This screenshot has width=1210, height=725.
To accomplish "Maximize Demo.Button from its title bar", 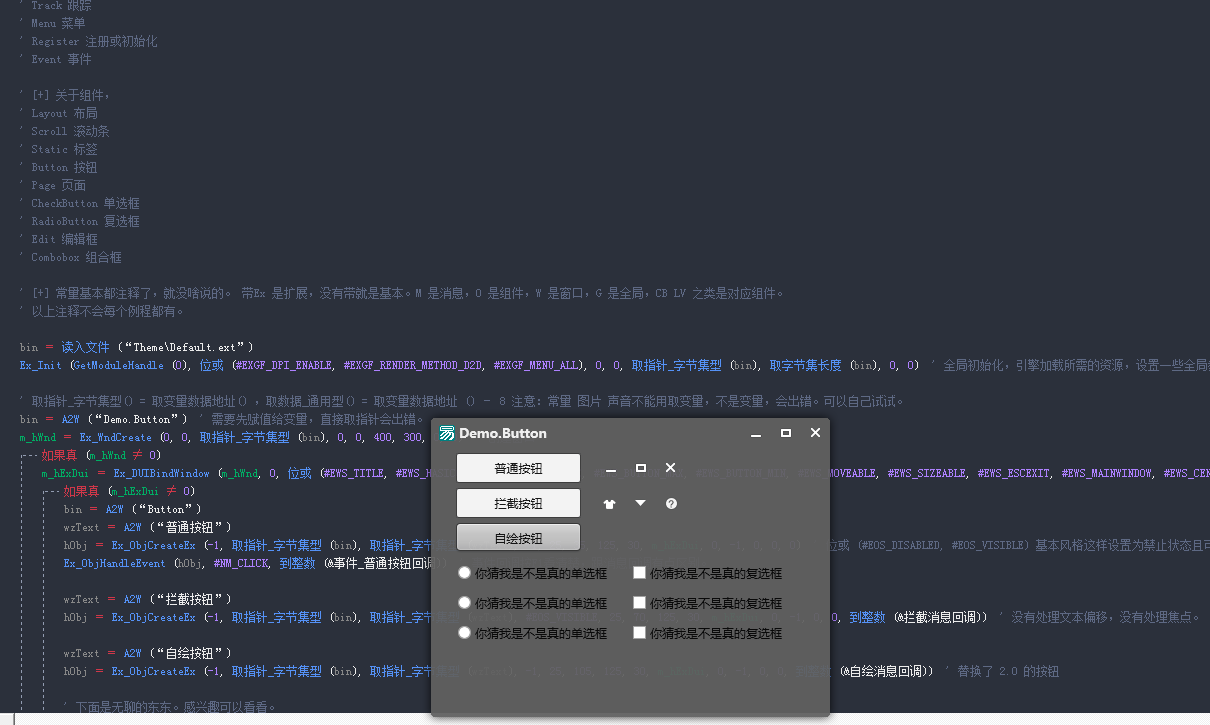I will [786, 433].
